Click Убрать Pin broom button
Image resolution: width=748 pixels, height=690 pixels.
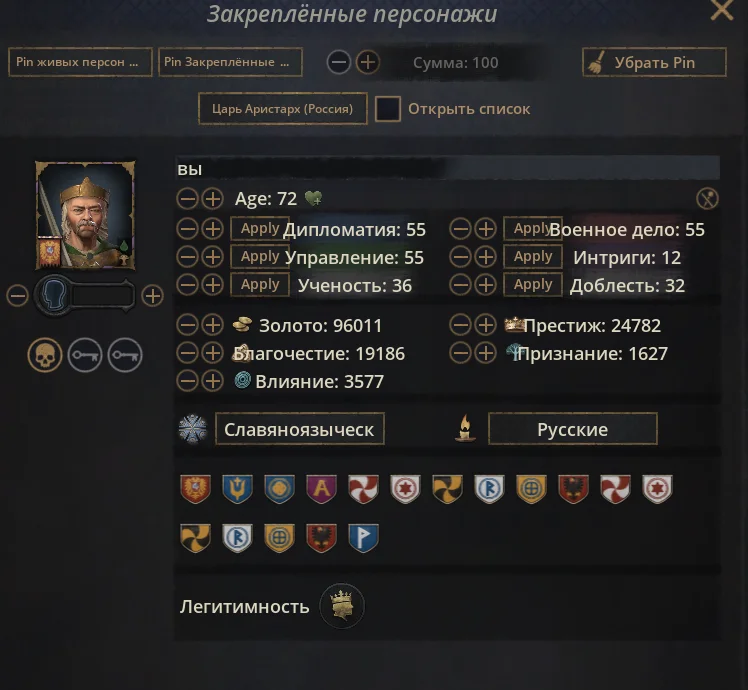click(654, 62)
